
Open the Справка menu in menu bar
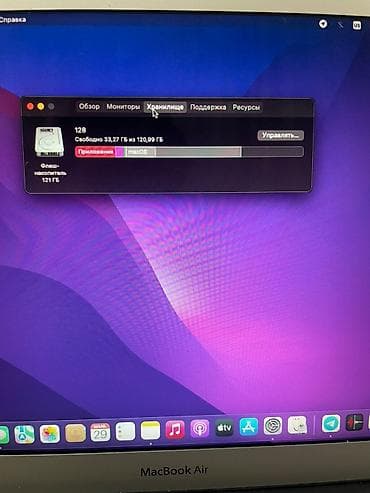[13, 20]
